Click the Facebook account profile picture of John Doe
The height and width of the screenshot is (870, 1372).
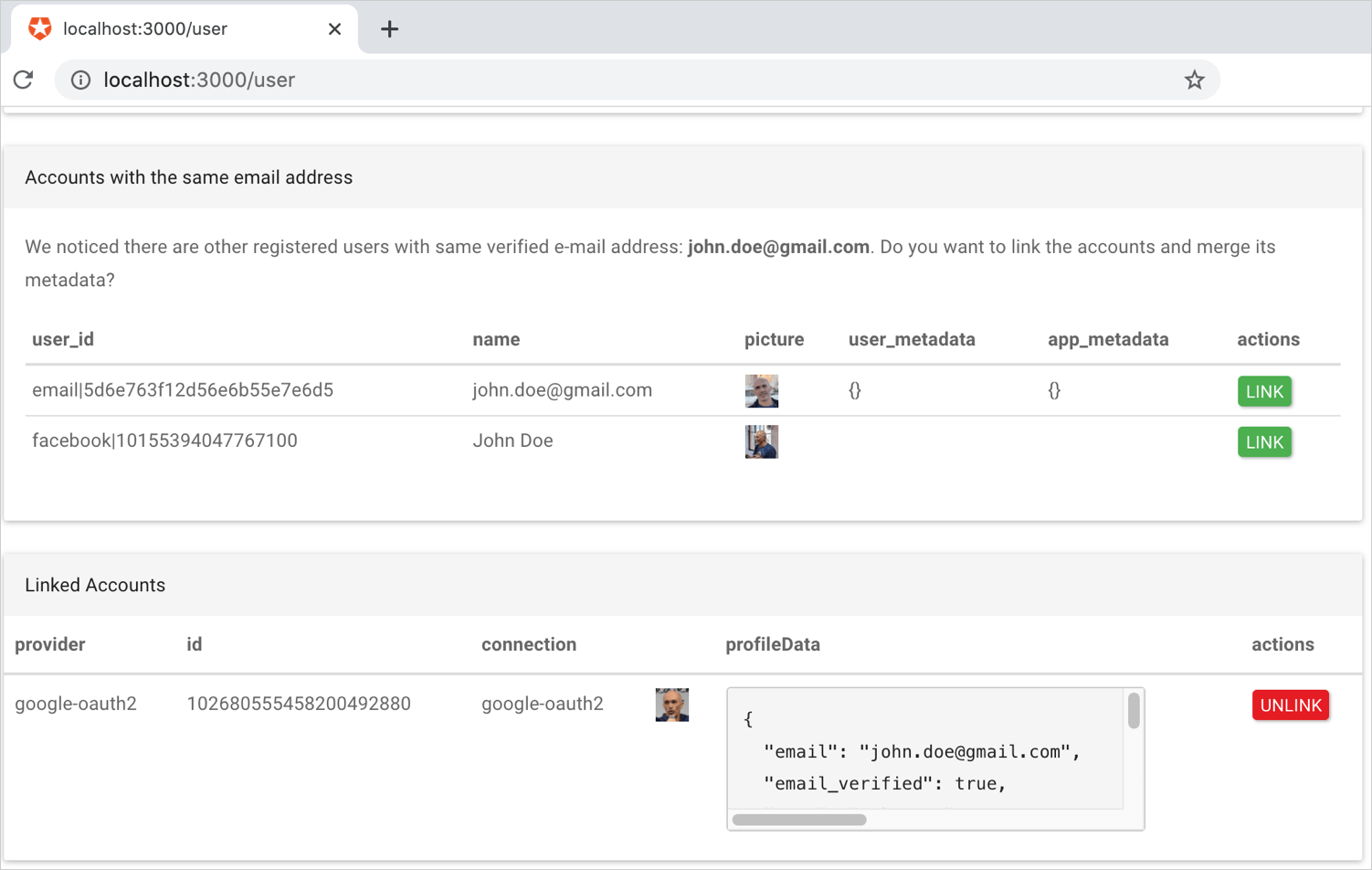coord(761,441)
